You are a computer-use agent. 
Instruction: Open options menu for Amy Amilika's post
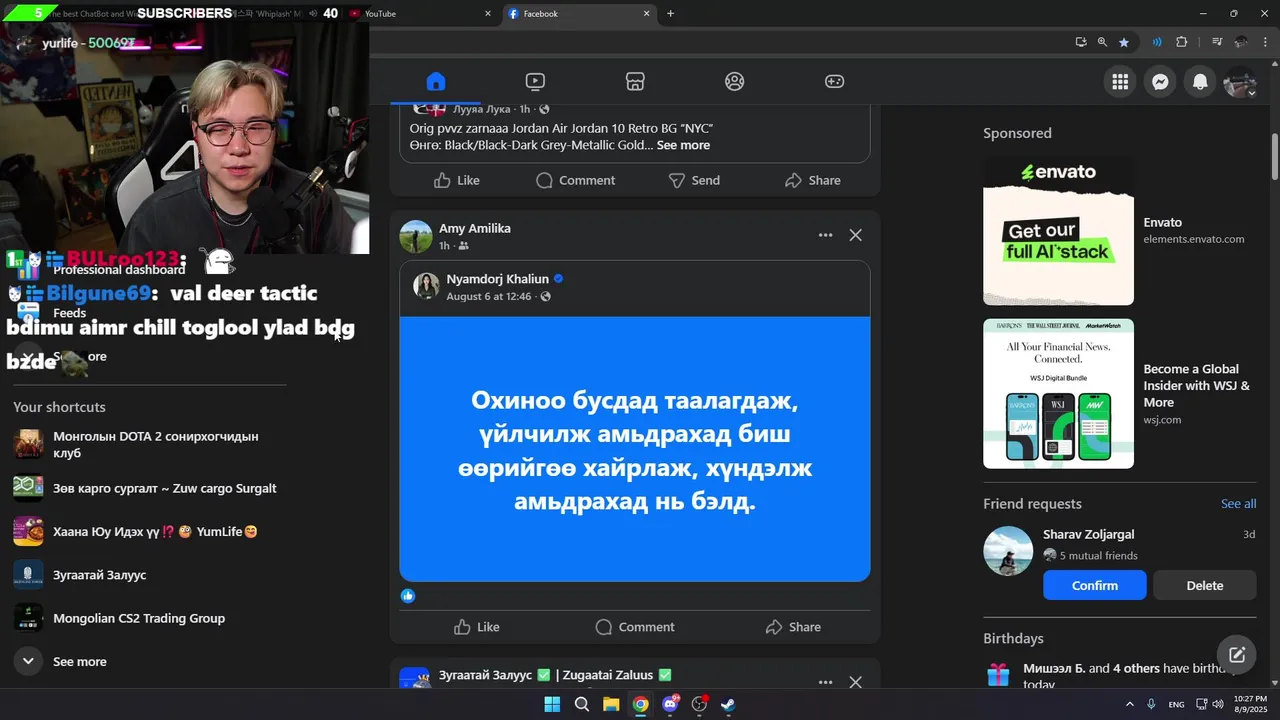pos(825,235)
